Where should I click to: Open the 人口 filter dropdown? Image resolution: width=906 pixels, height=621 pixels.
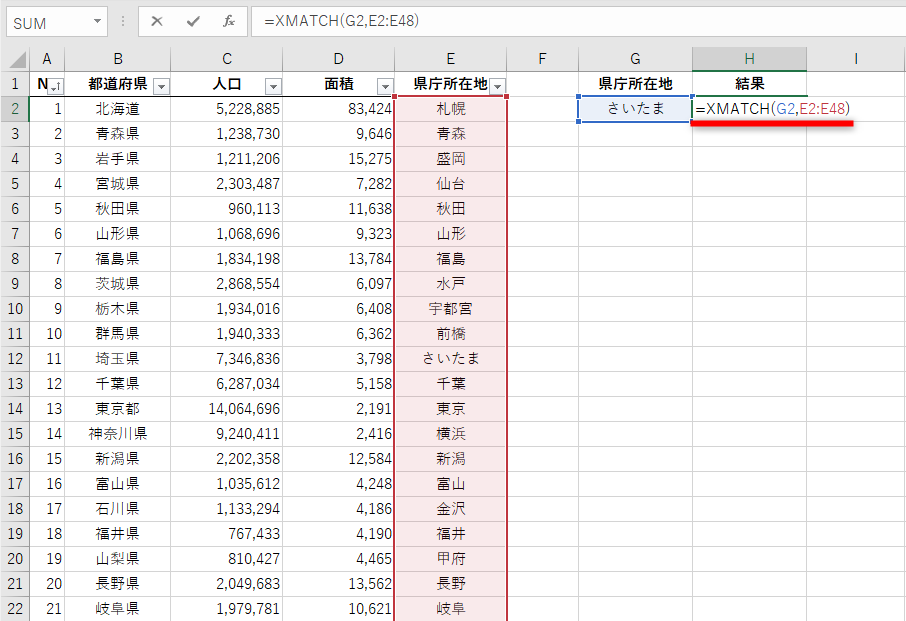pyautogui.click(x=273, y=87)
